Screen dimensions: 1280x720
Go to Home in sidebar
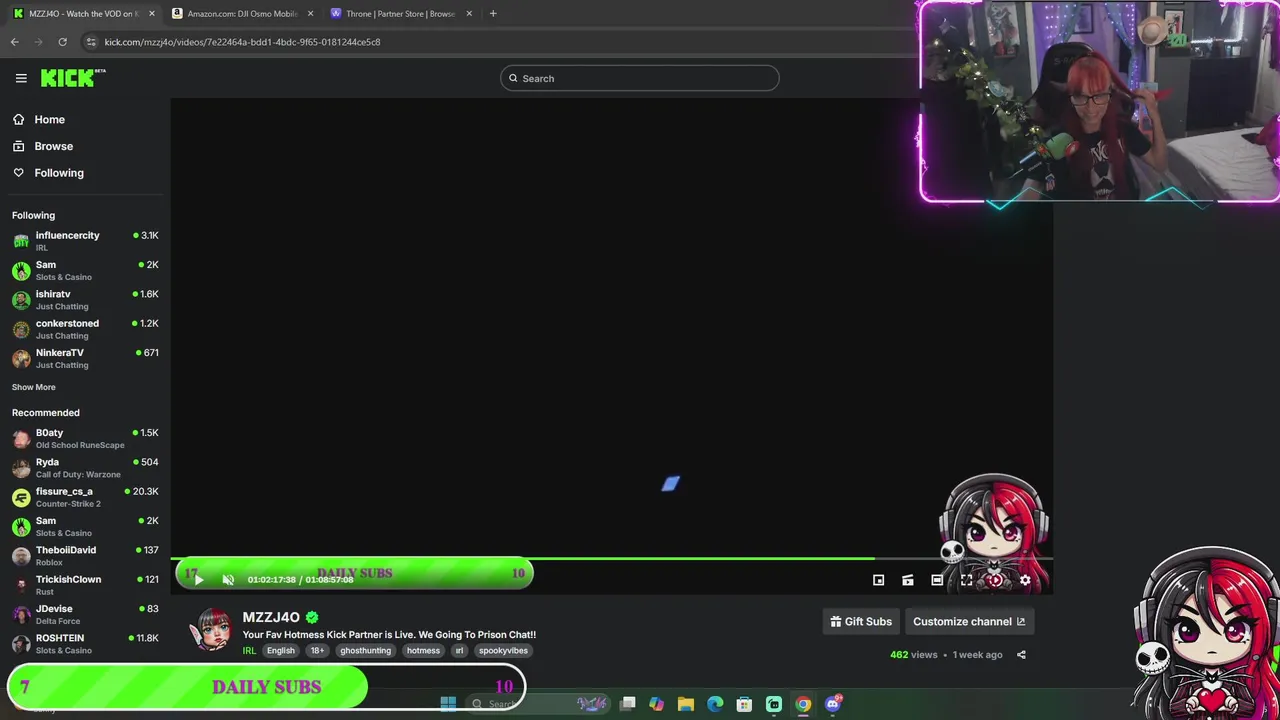click(x=49, y=120)
